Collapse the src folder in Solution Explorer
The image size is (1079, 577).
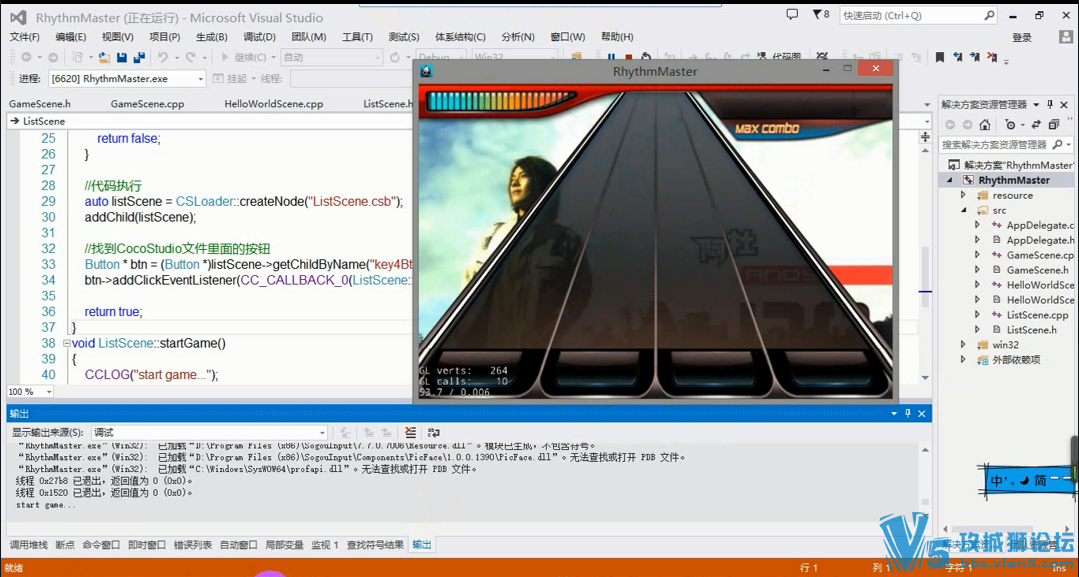pyautogui.click(x=963, y=211)
